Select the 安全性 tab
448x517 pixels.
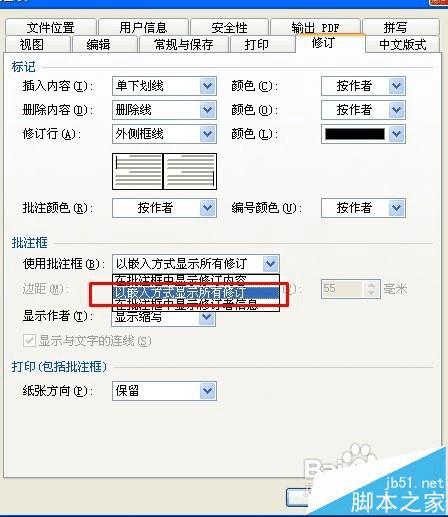click(x=229, y=27)
